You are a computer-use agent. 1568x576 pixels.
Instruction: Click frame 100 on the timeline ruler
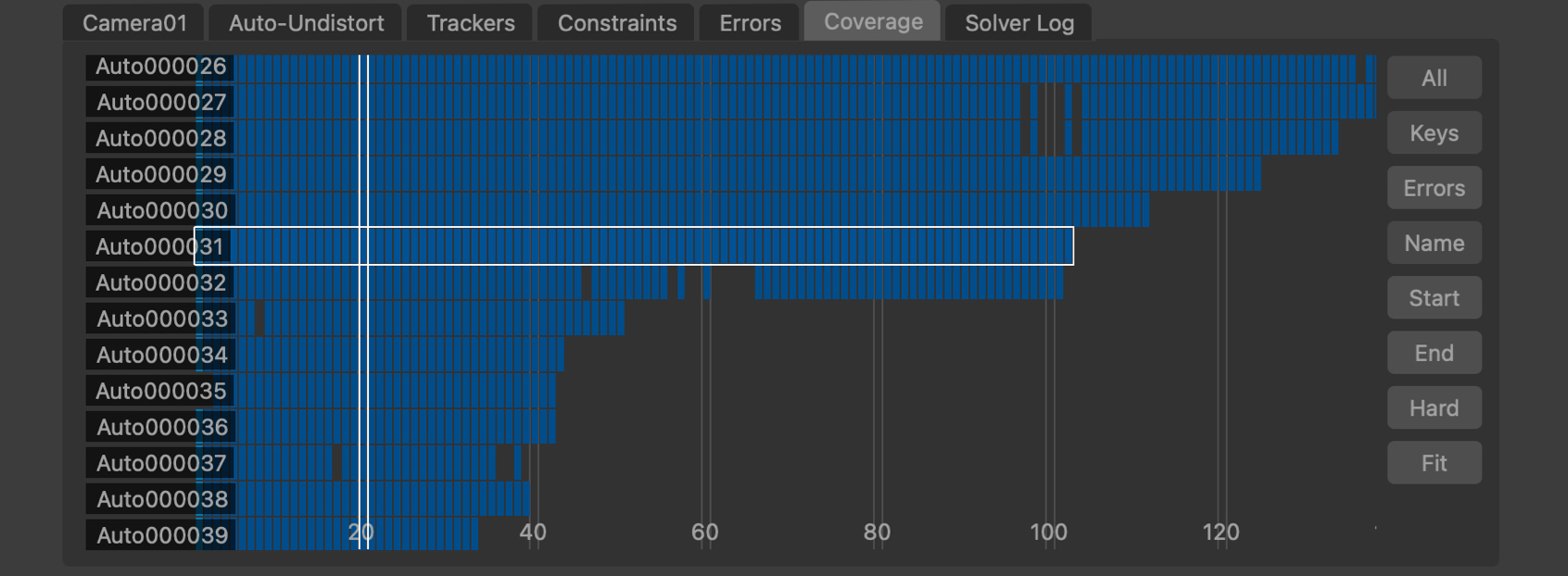click(x=1049, y=532)
